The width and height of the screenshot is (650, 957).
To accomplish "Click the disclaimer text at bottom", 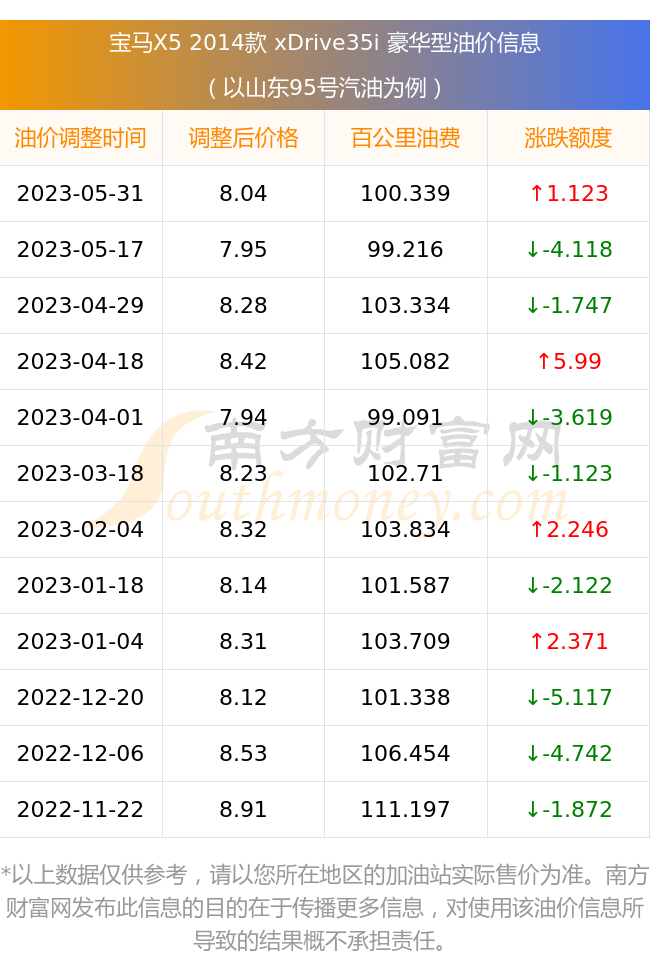I will [325, 908].
